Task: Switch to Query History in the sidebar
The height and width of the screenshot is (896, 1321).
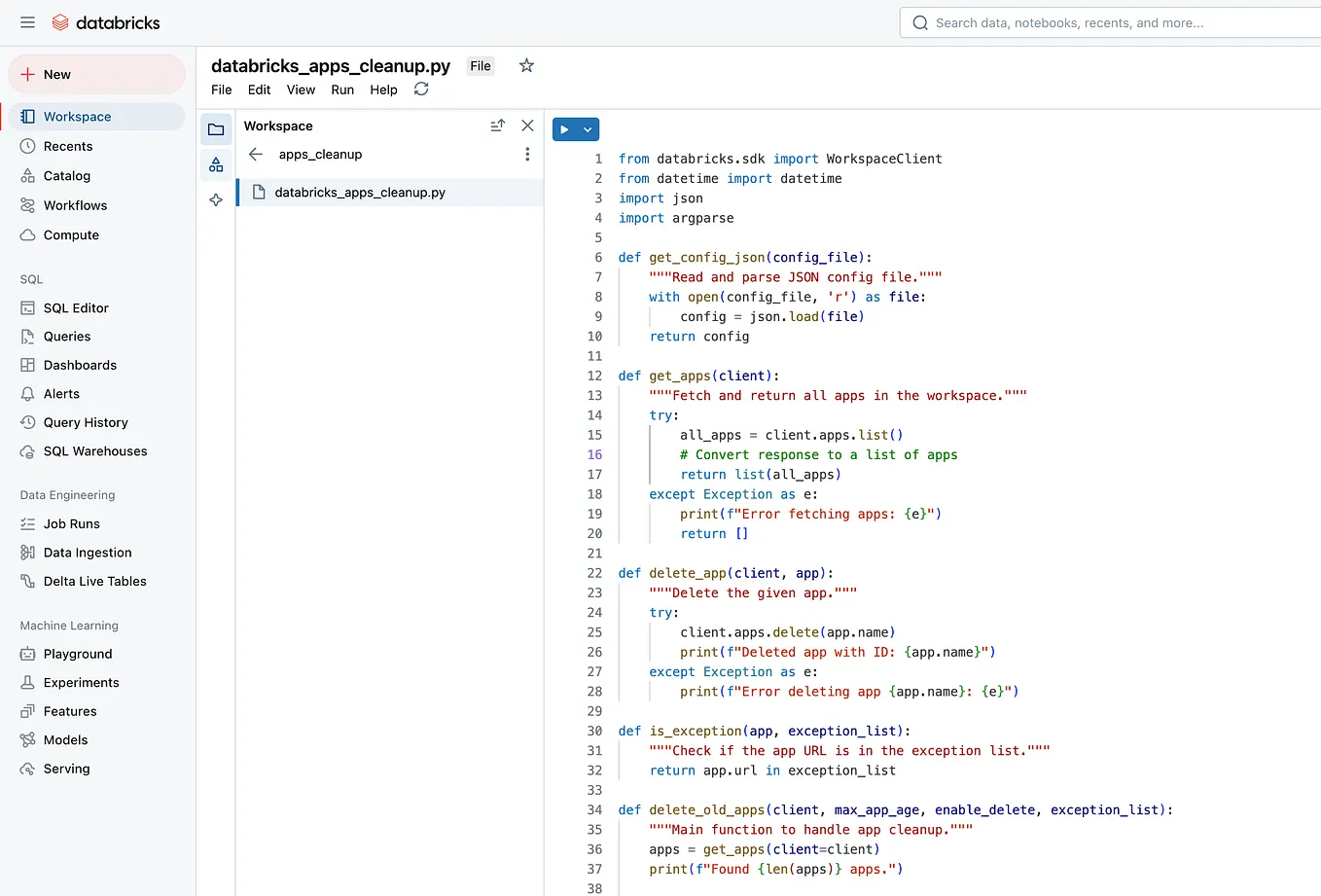Action: pyautogui.click(x=88, y=422)
